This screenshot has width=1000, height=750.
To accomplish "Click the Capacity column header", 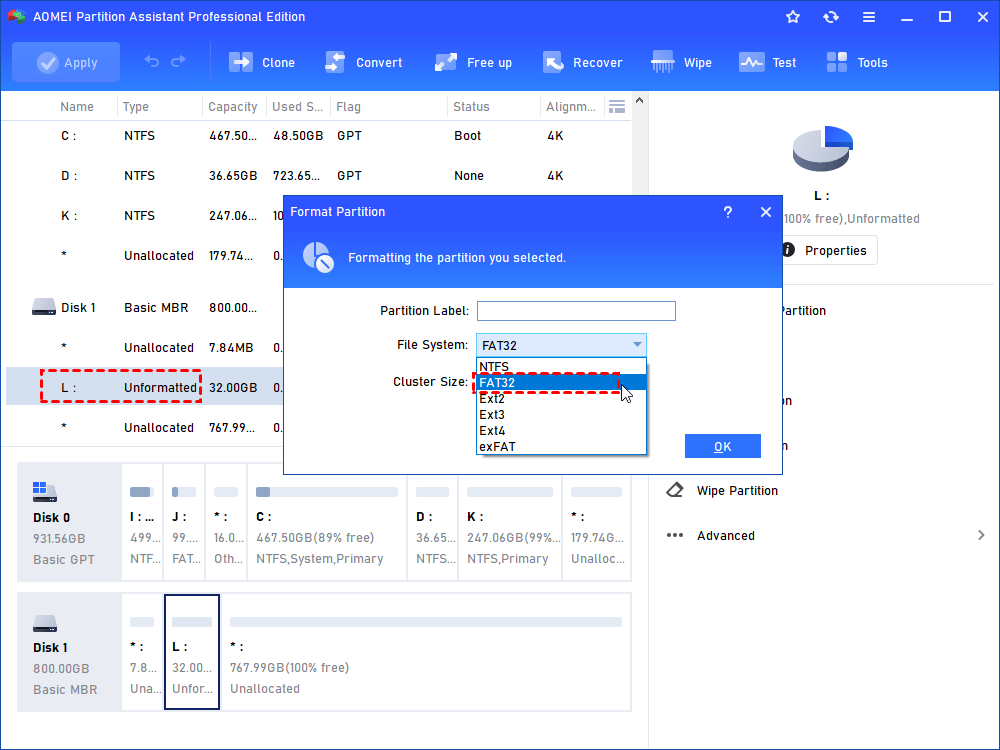I will [x=233, y=107].
